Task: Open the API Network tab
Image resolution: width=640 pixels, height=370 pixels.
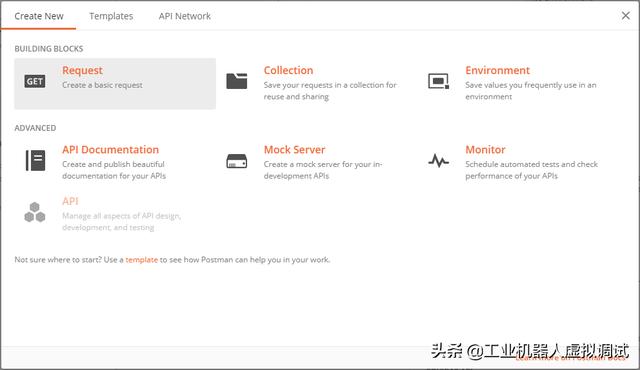Action: click(x=184, y=16)
